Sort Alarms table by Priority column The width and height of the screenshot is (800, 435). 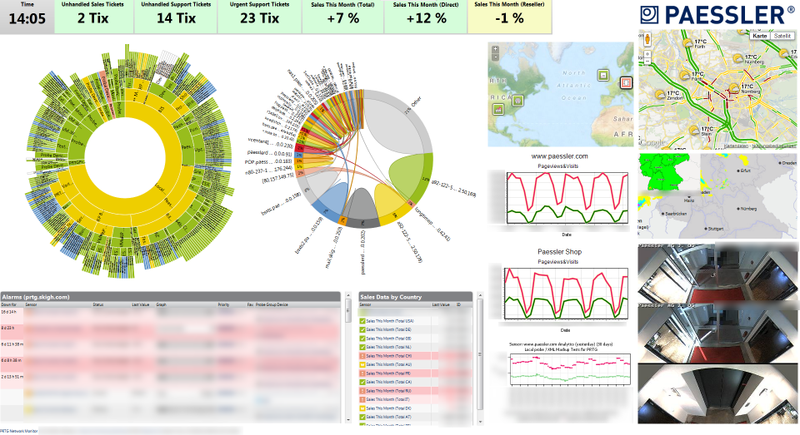coord(223,304)
